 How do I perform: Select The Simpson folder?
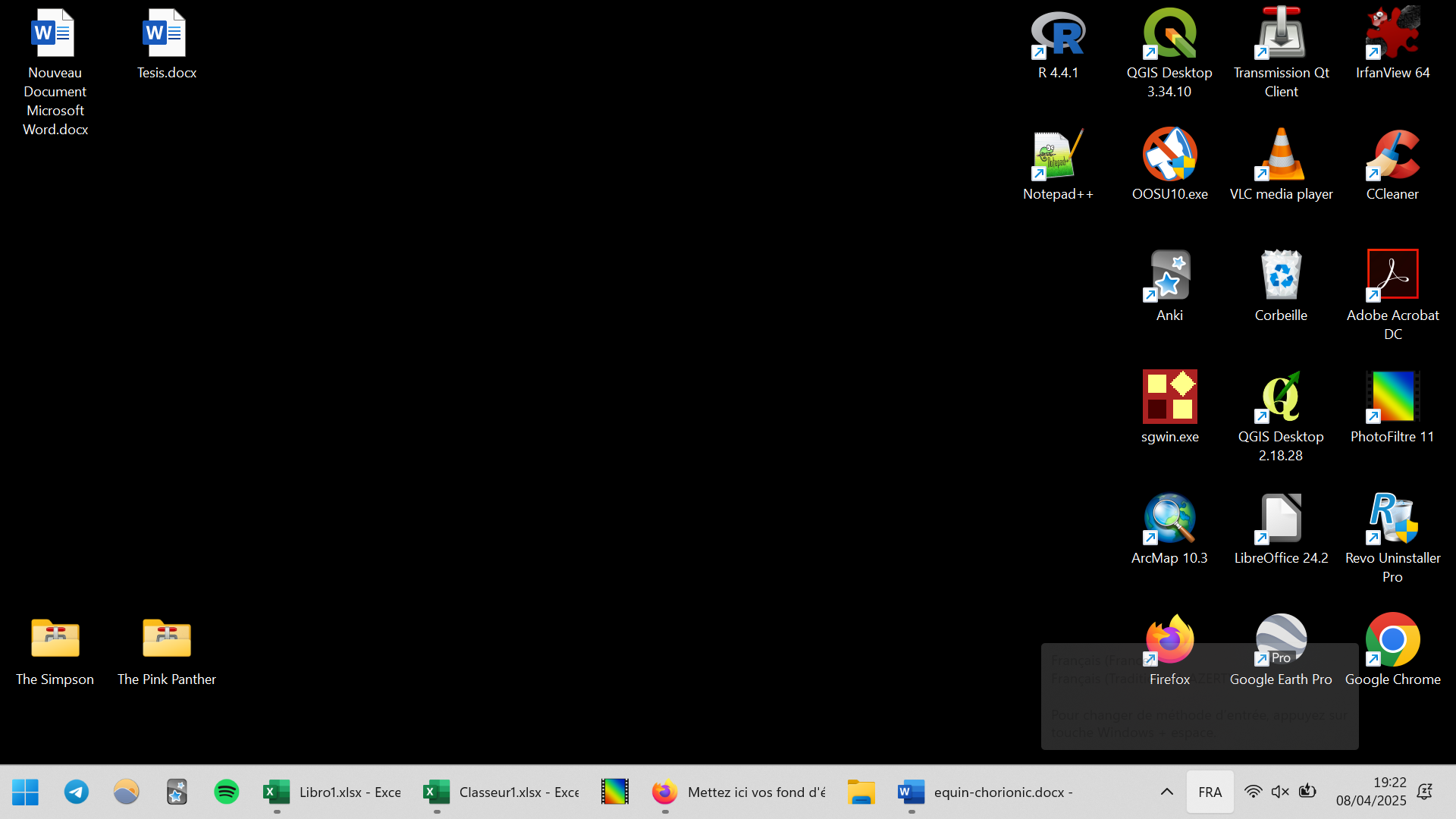pos(55,652)
